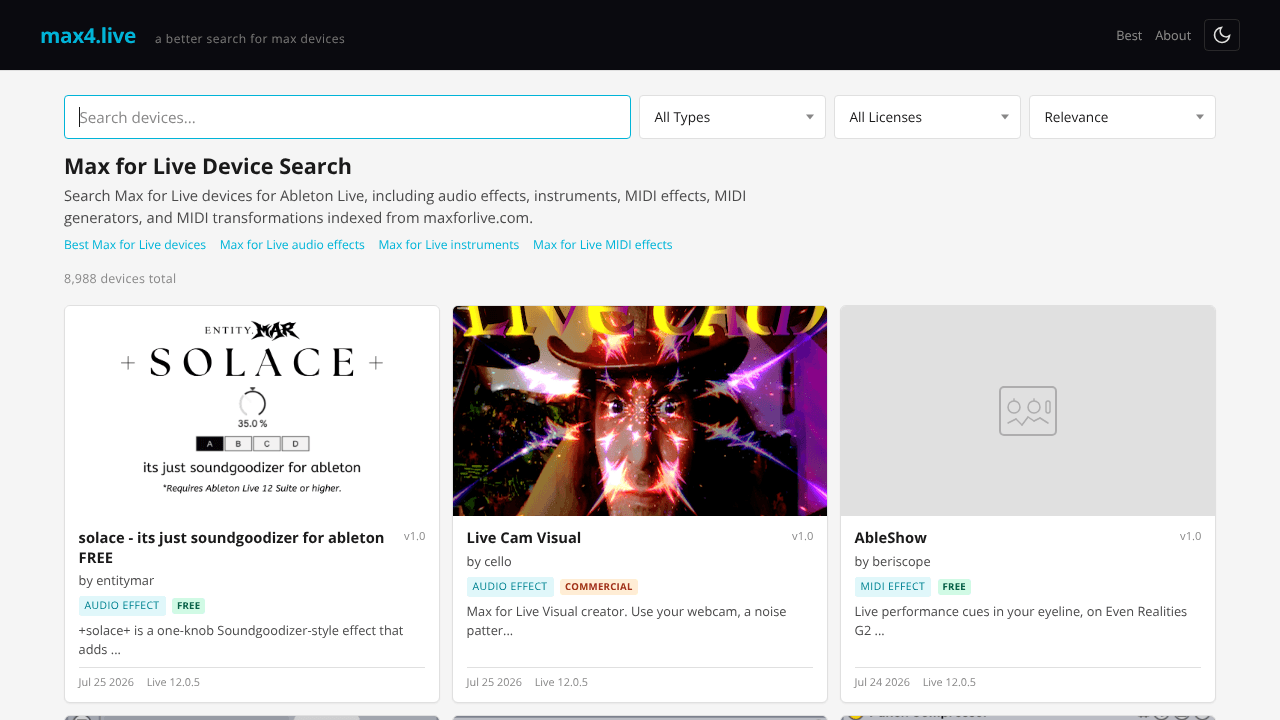Click the AbleShow description text
Screen dimensions: 1280x720
click(x=1020, y=621)
